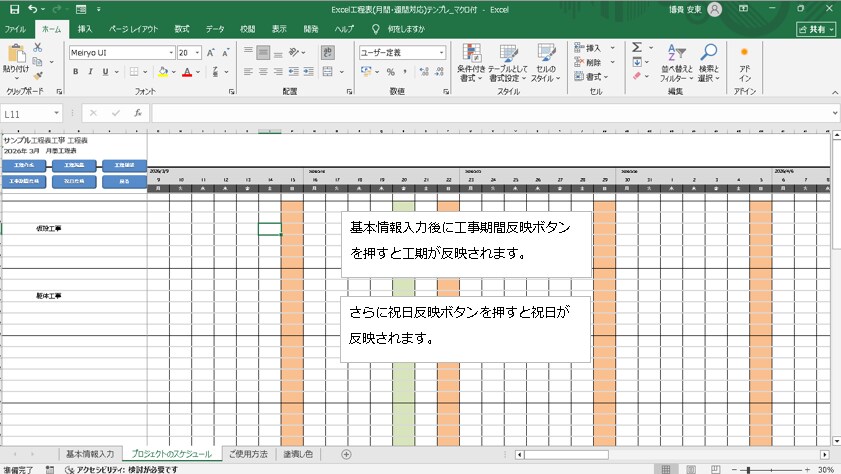
Task: Expand the Merge and Center dropdown arrow
Action: [342, 71]
